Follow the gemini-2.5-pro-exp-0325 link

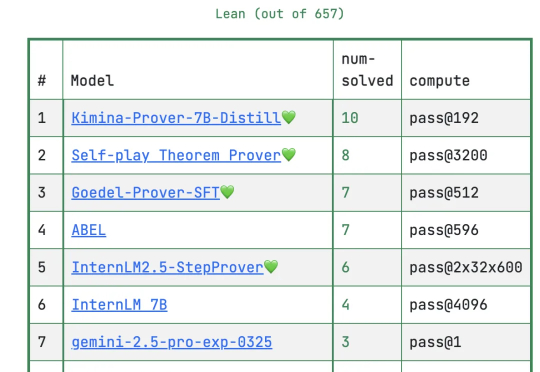pos(172,342)
